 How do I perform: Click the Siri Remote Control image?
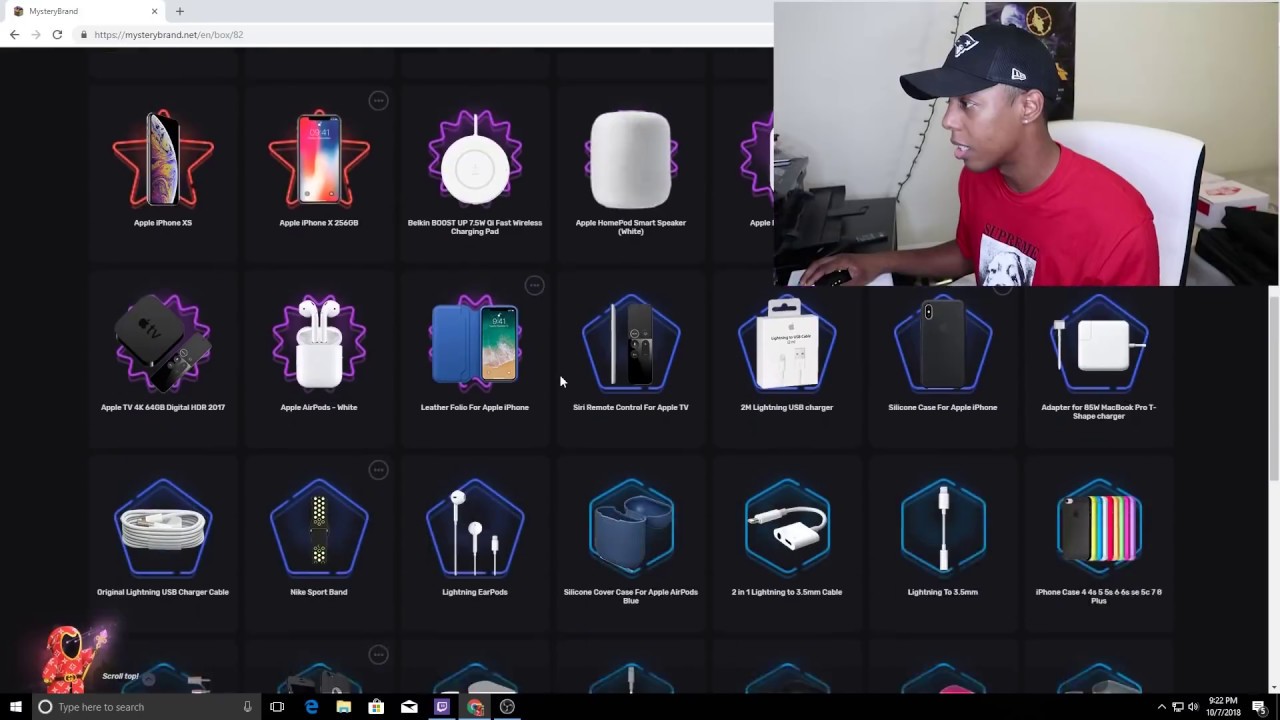tap(631, 342)
